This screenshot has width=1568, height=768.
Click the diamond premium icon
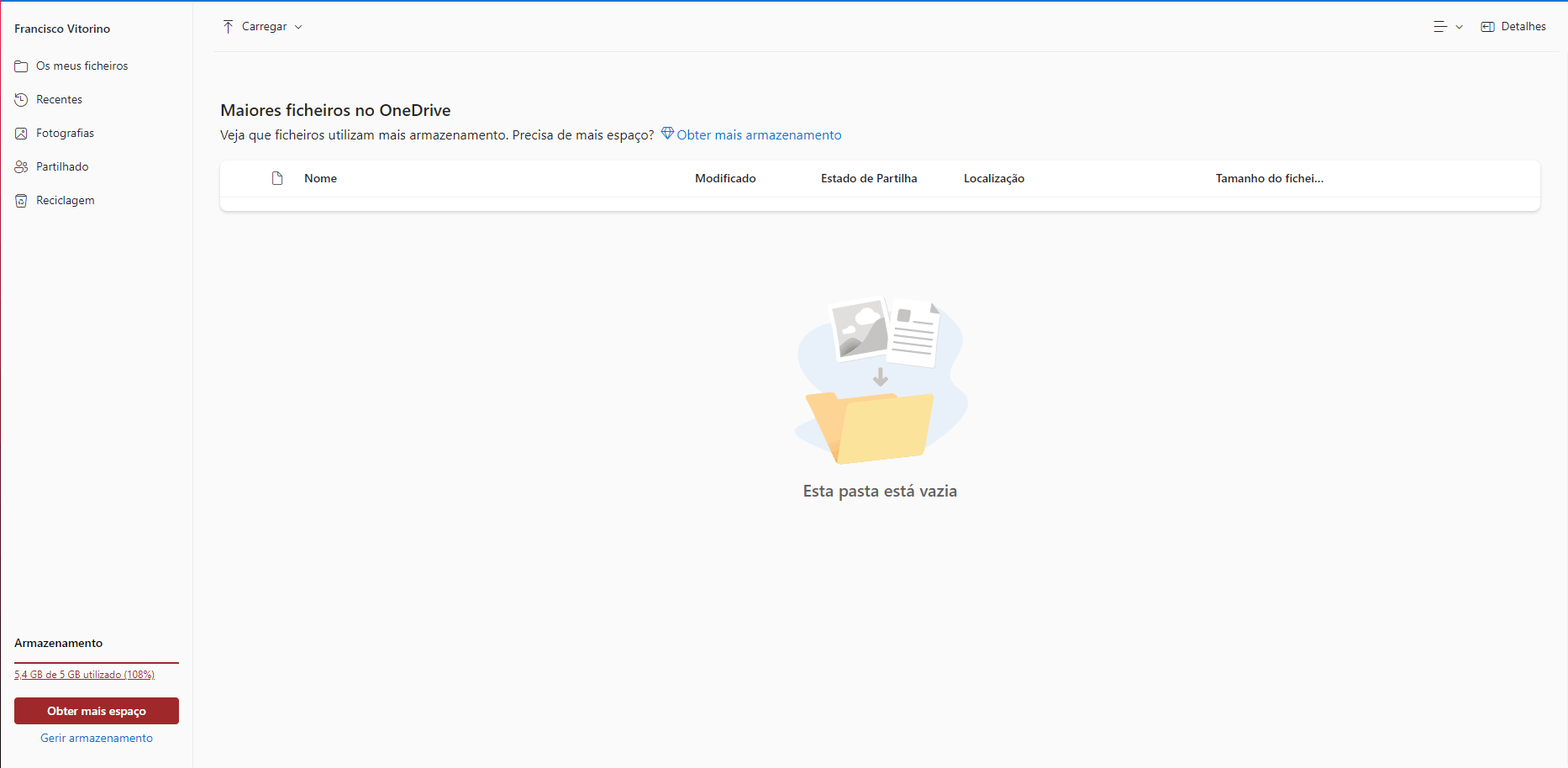pyautogui.click(x=667, y=134)
